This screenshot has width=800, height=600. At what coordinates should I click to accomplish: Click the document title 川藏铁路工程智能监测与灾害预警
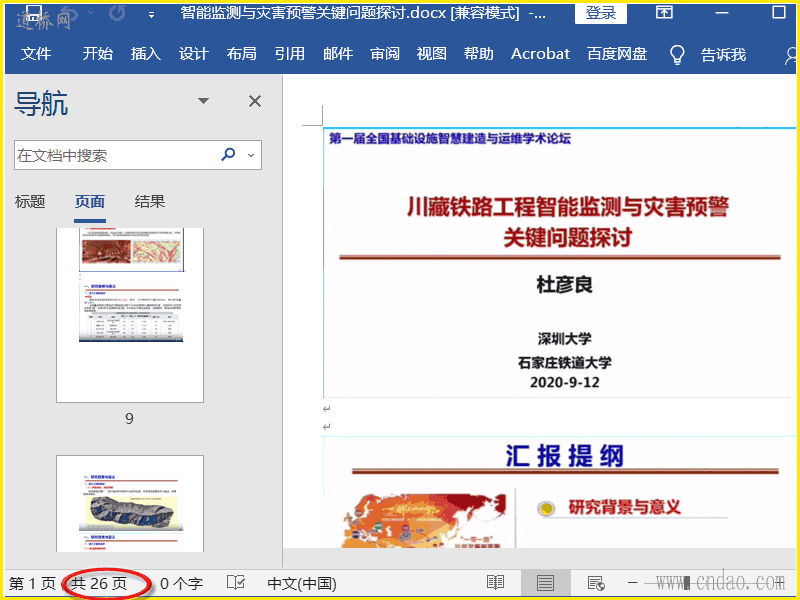pyautogui.click(x=567, y=207)
